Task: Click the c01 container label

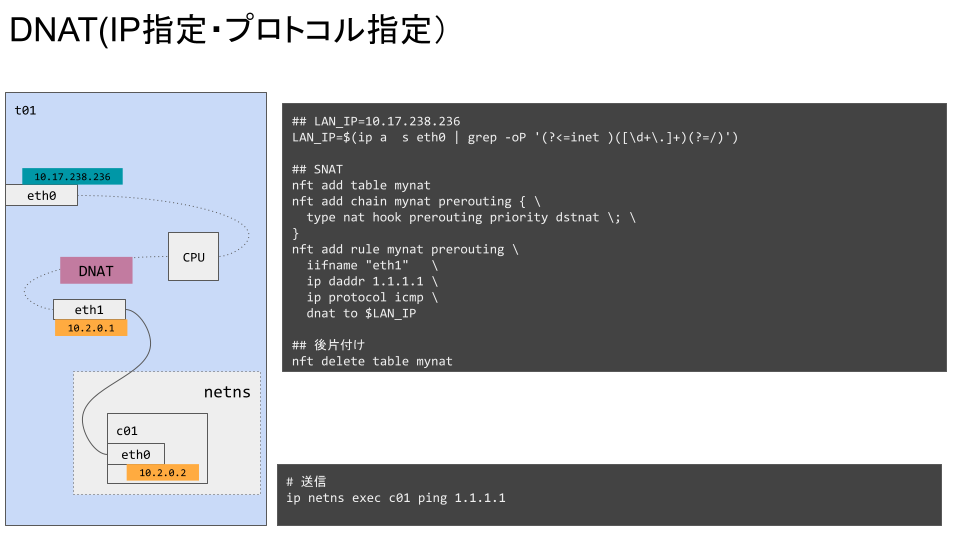Action: coord(127,431)
